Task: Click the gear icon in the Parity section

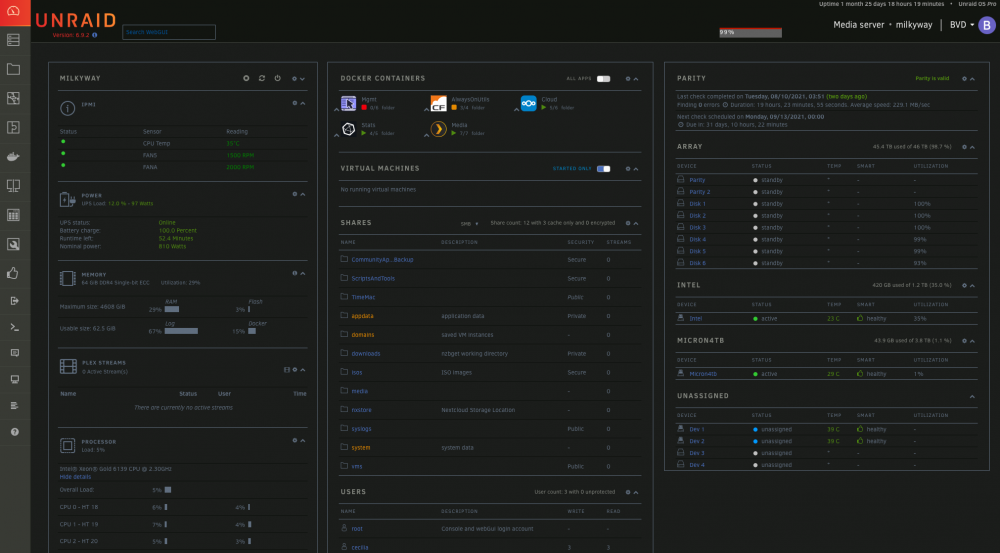Action: 964,78
